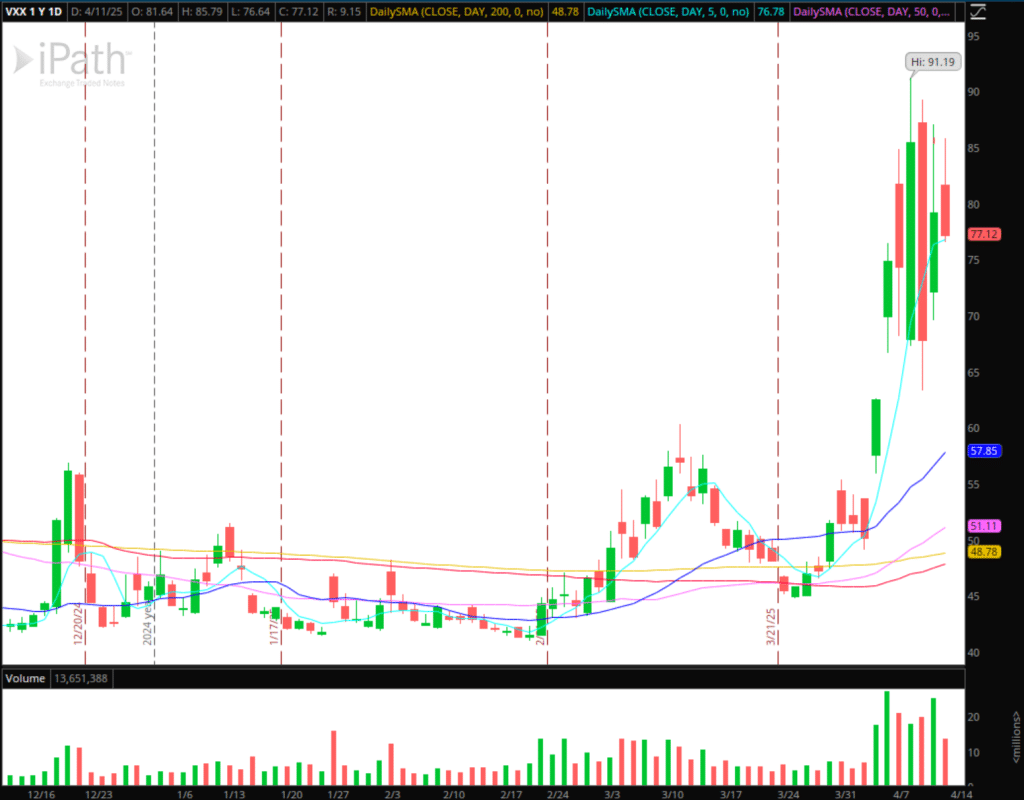Click the 20 mark on volume axis
Viewport: 1024px width, 800px height.
click(974, 717)
